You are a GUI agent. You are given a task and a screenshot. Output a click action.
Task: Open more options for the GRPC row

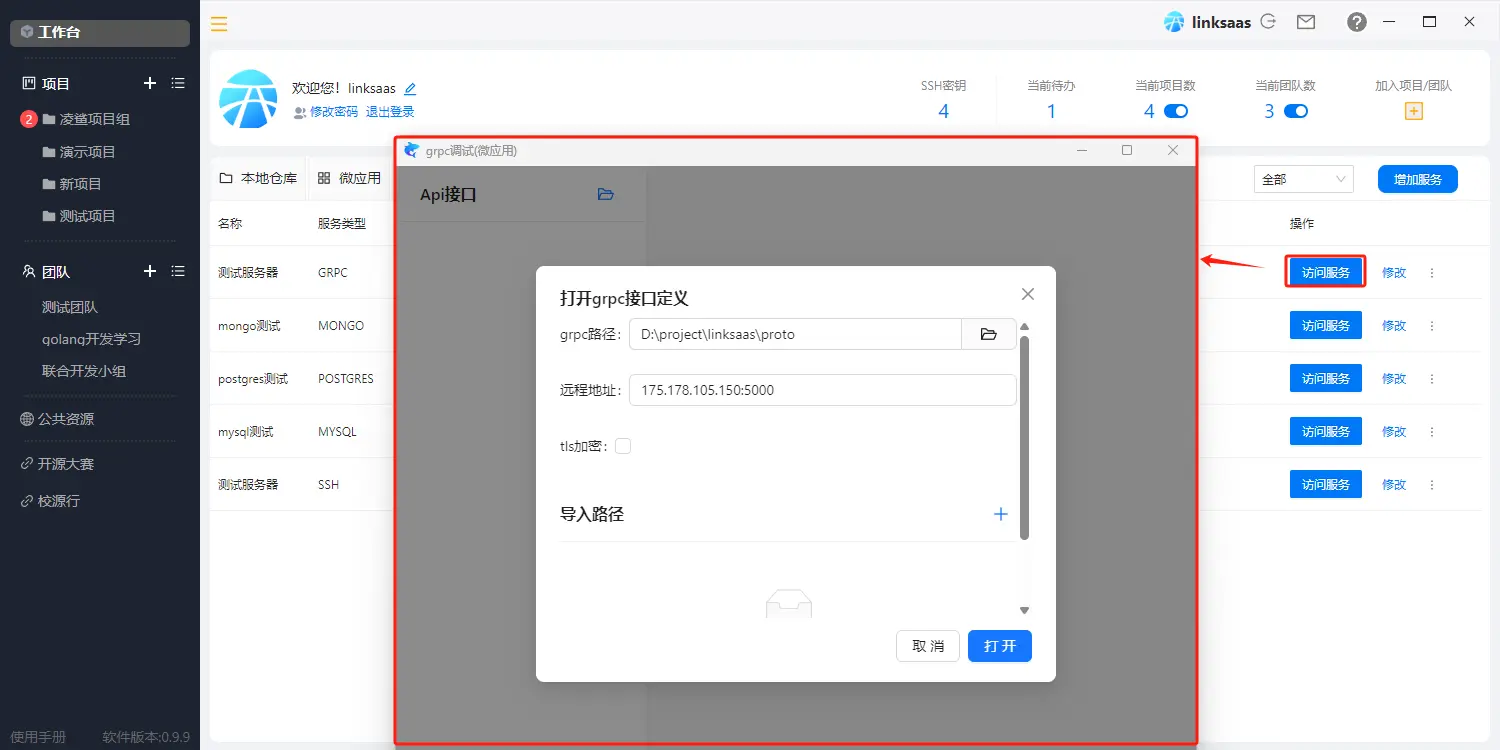click(1431, 272)
